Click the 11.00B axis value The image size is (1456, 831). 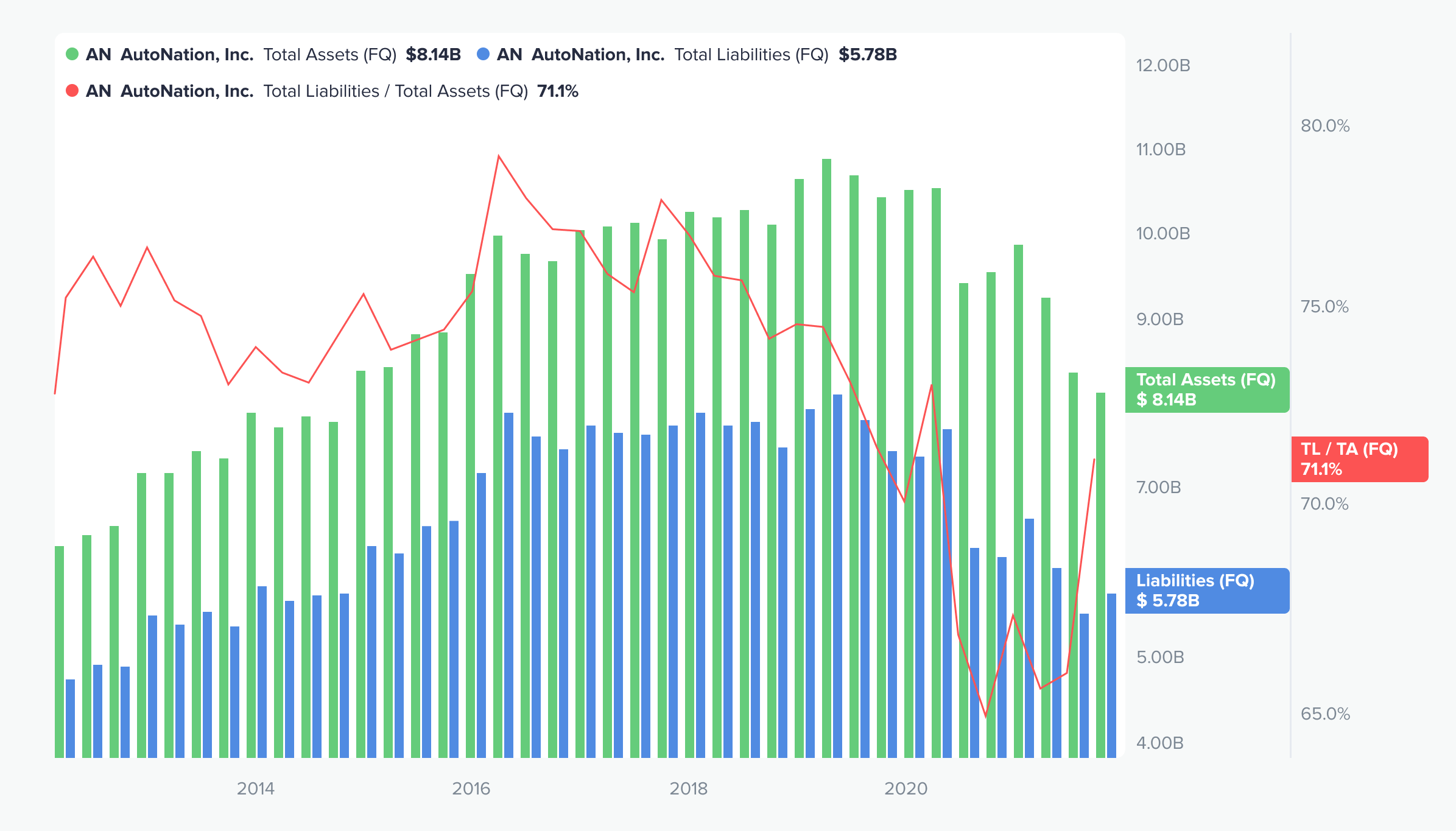click(x=1161, y=149)
